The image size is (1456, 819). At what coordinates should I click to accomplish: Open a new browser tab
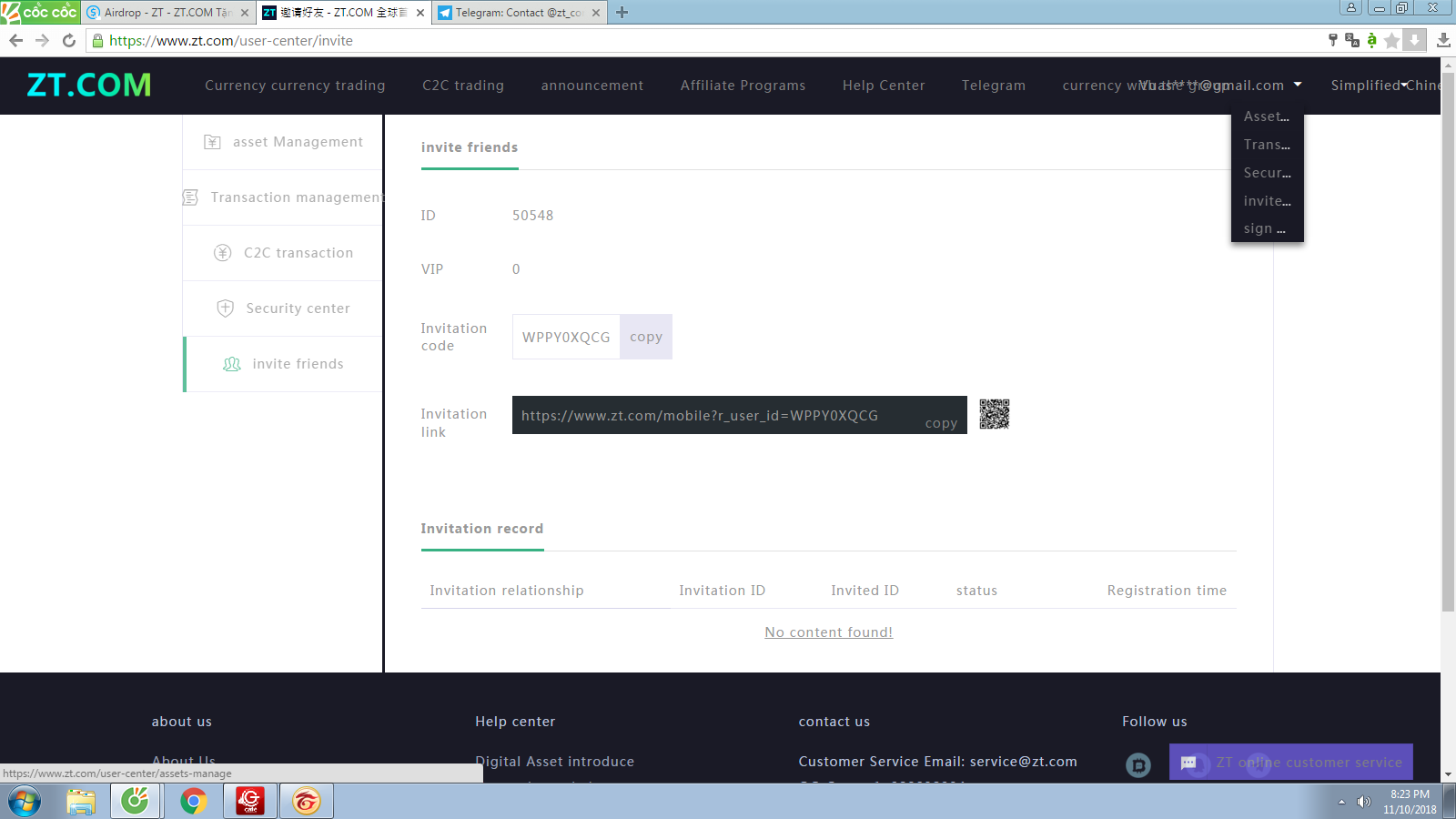coord(622,13)
